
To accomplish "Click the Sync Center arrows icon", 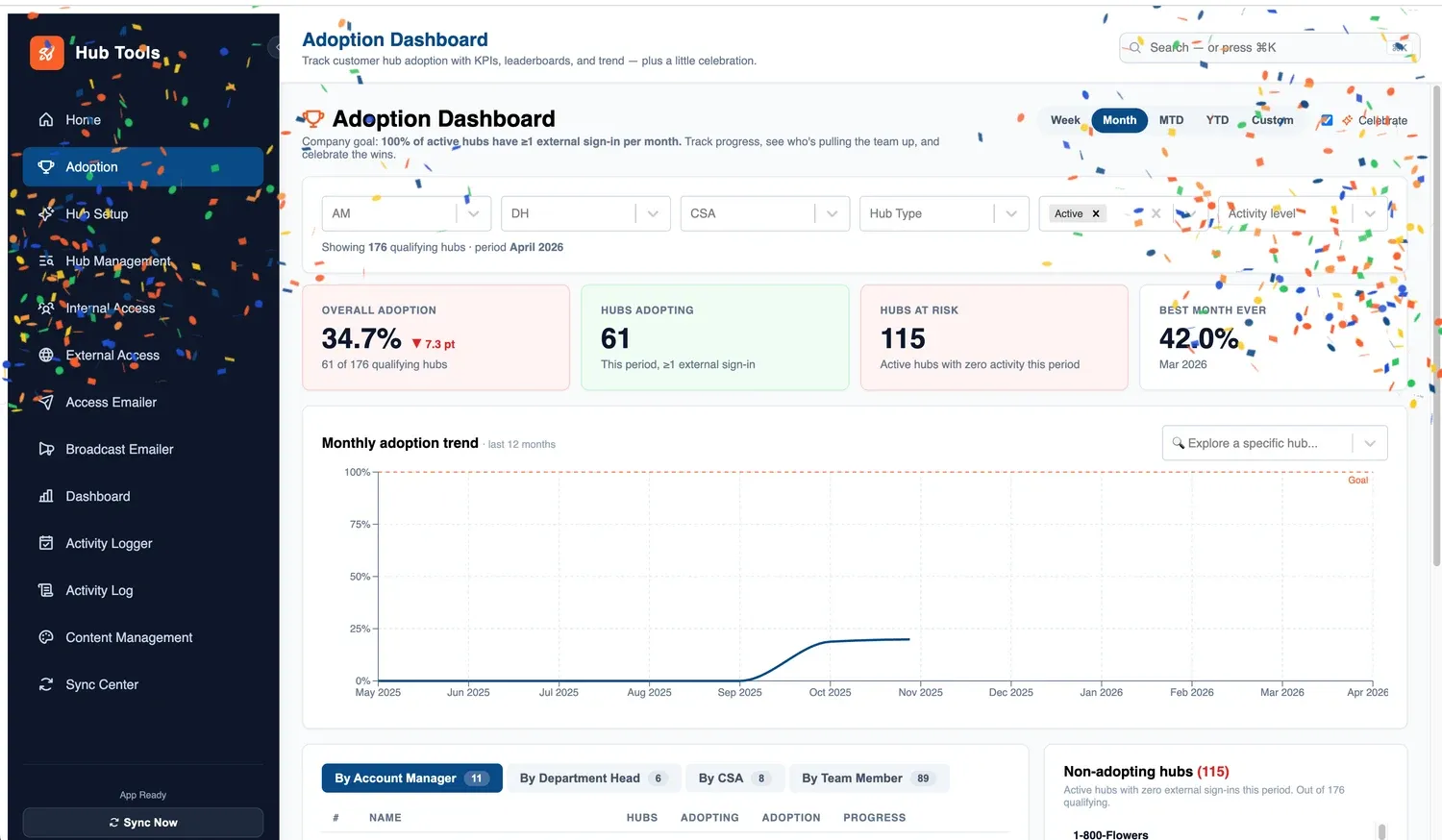I will tap(46, 685).
